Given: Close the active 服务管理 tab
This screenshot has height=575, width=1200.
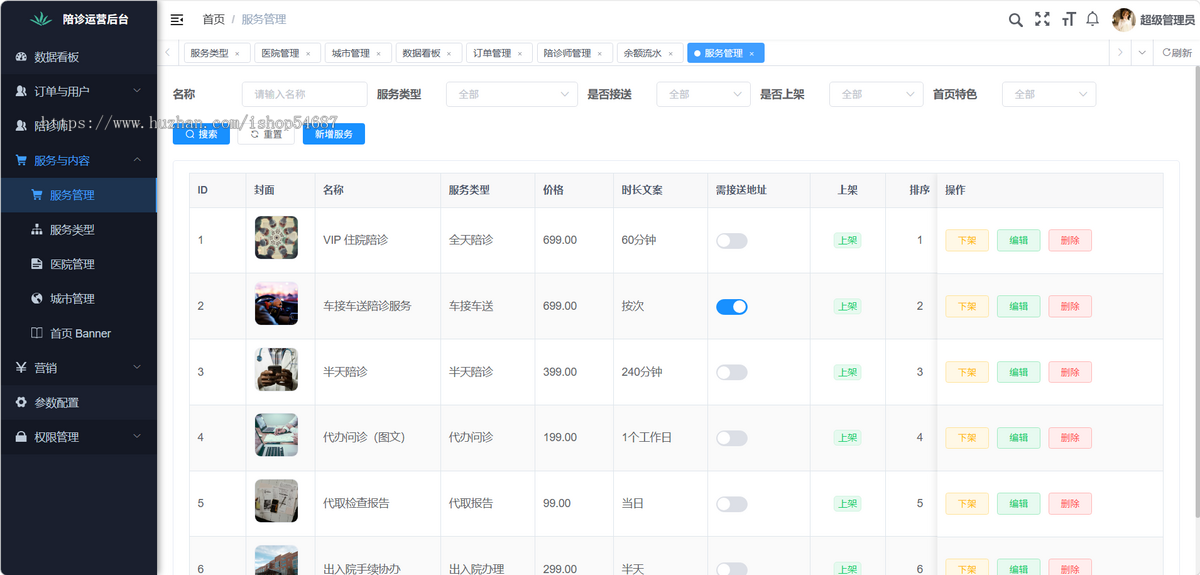Looking at the screenshot, I should point(752,54).
